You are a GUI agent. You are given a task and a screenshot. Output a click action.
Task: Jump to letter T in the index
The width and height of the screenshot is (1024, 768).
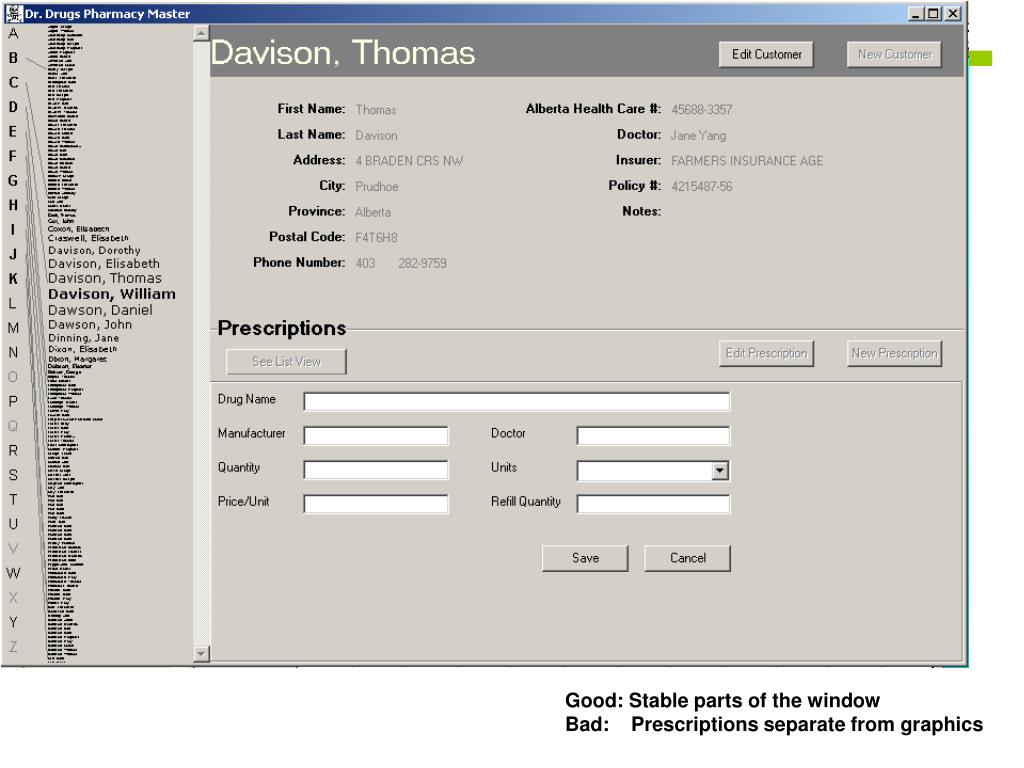(x=13, y=500)
